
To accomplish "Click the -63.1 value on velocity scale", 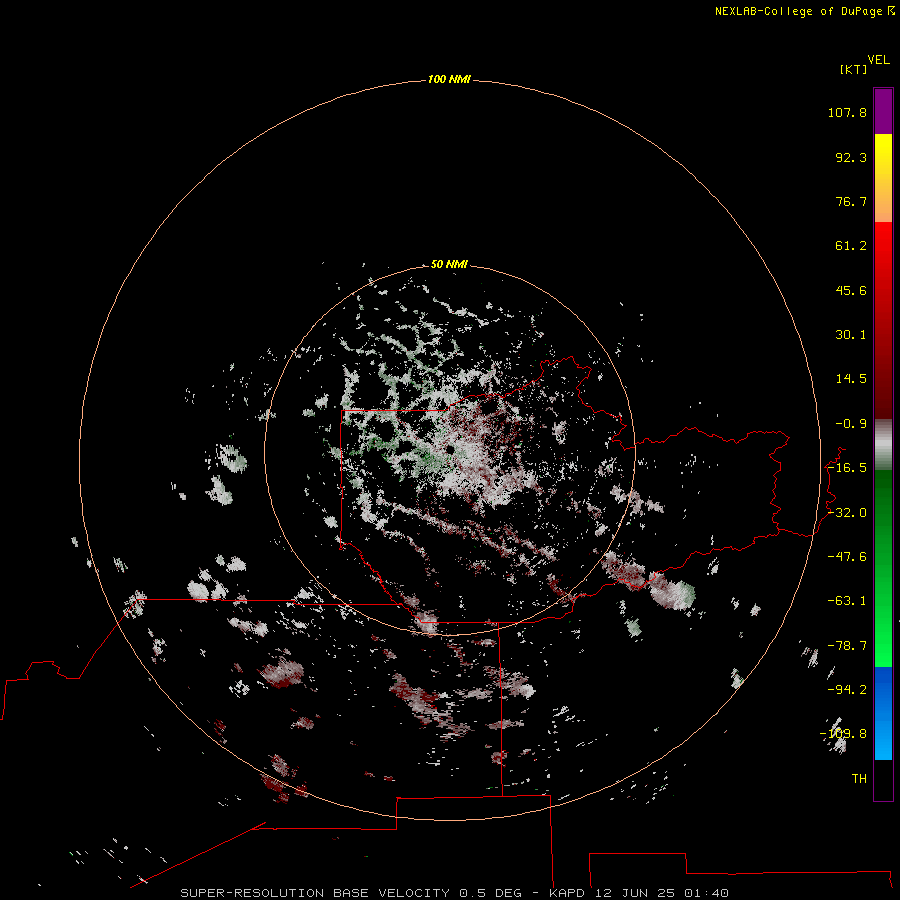I will 847,601.
